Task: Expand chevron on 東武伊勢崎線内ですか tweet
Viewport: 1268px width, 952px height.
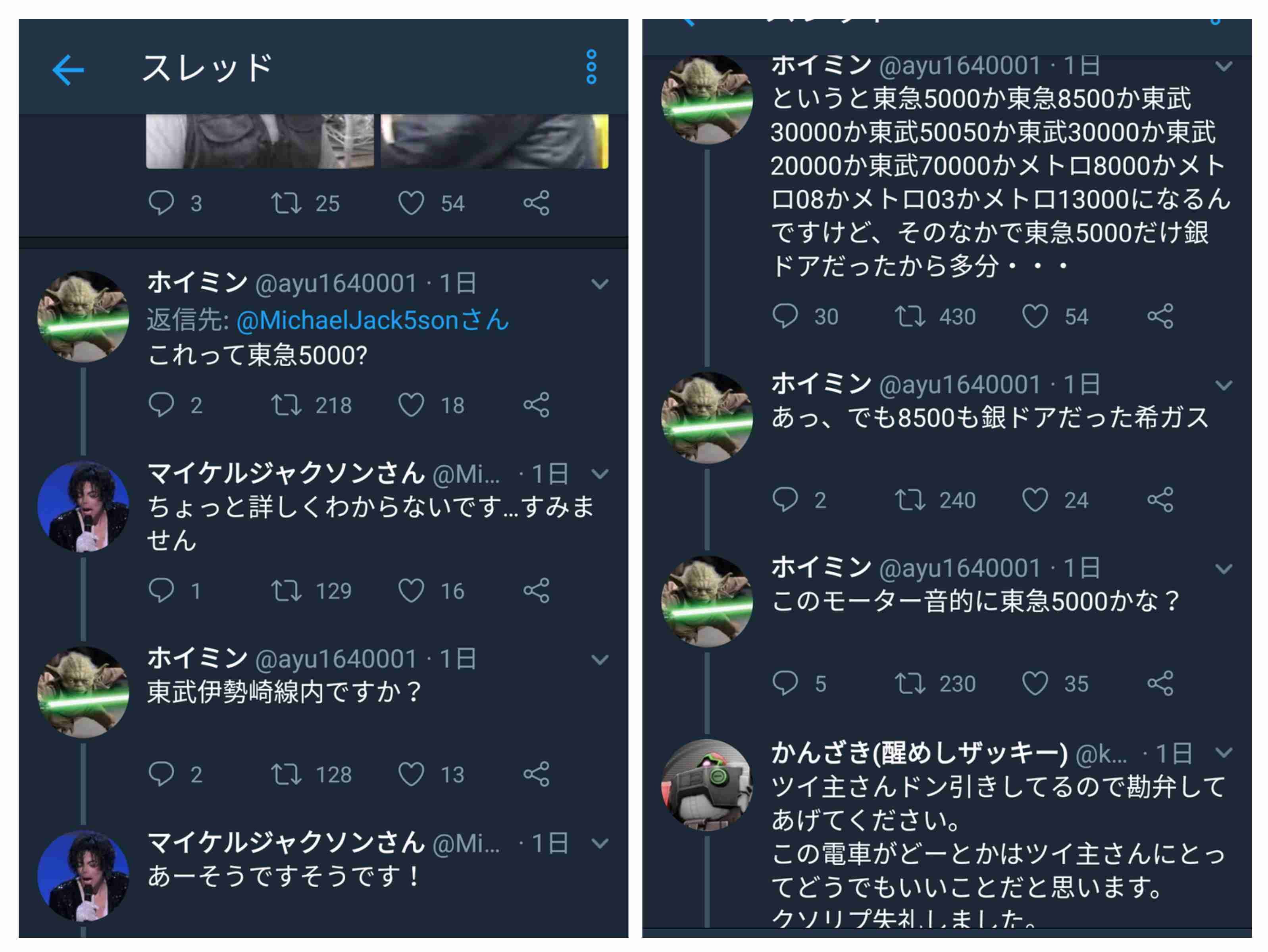Action: [x=600, y=659]
